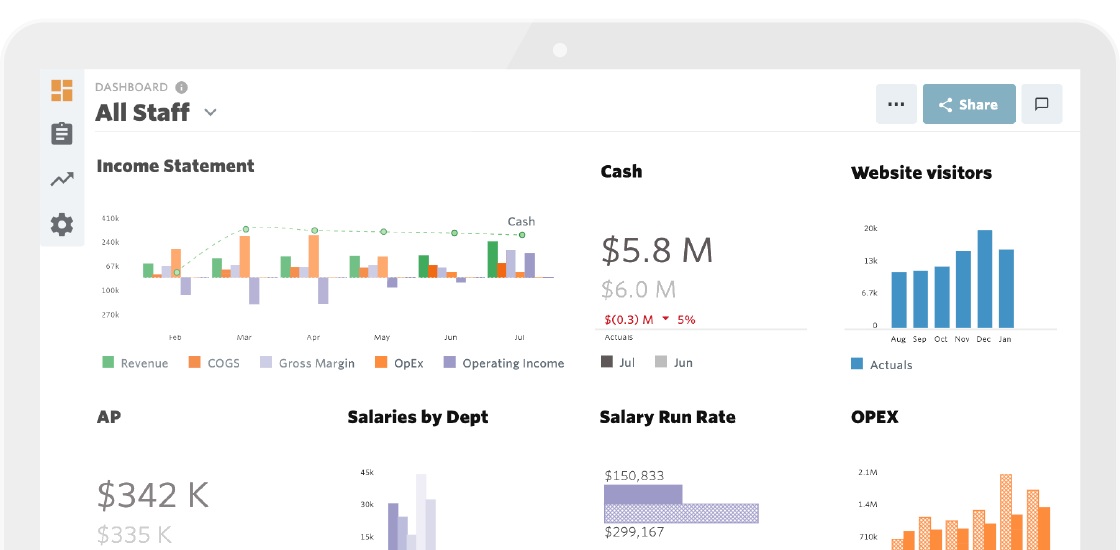Screen dimensions: 1120x550
Task: Toggle the COGS legend series
Action: (214, 363)
